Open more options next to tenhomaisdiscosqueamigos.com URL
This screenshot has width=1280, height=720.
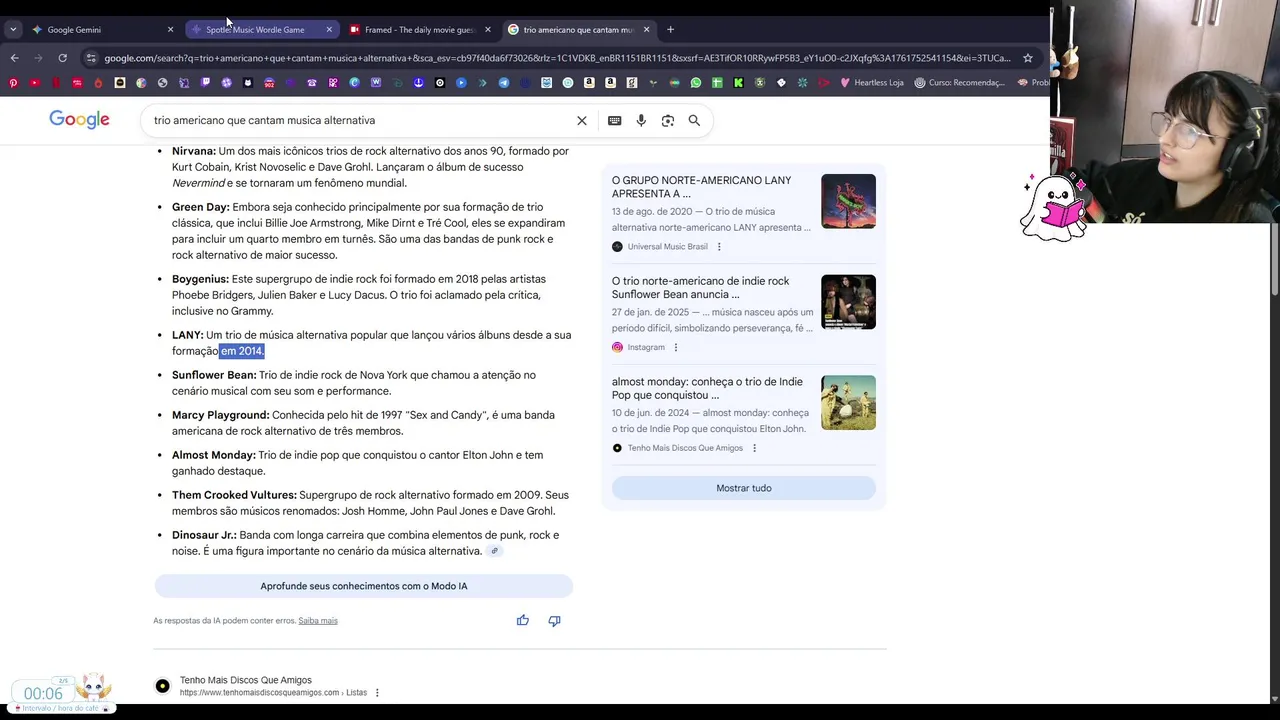click(x=377, y=693)
